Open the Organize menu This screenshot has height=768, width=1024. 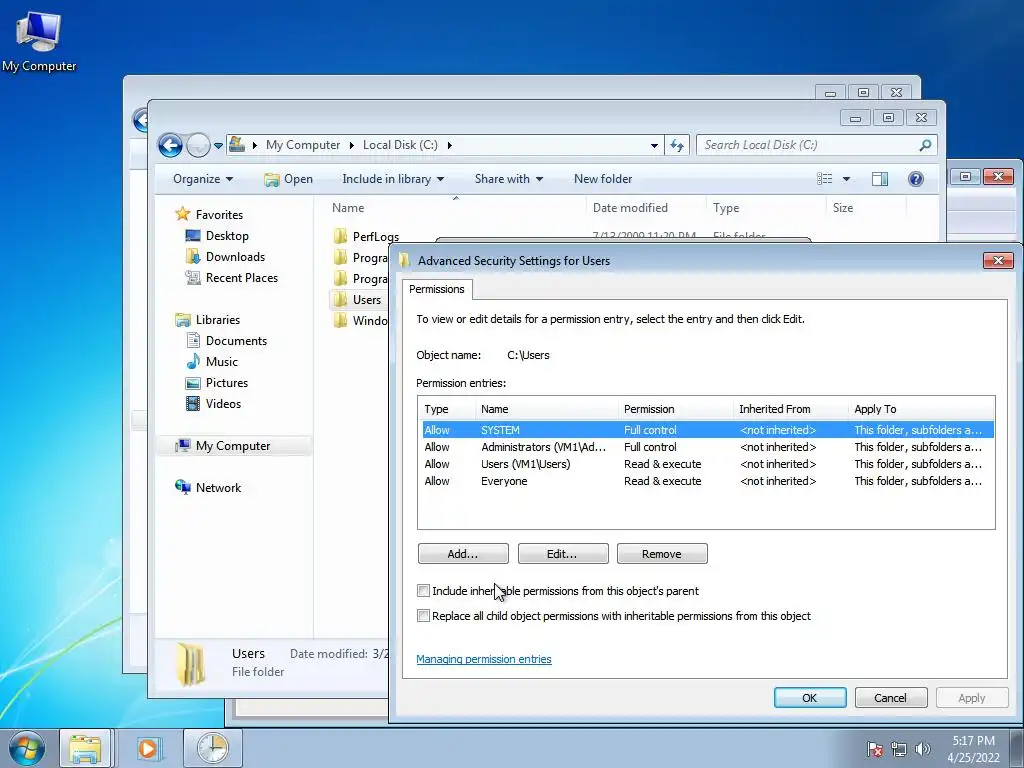(202, 179)
